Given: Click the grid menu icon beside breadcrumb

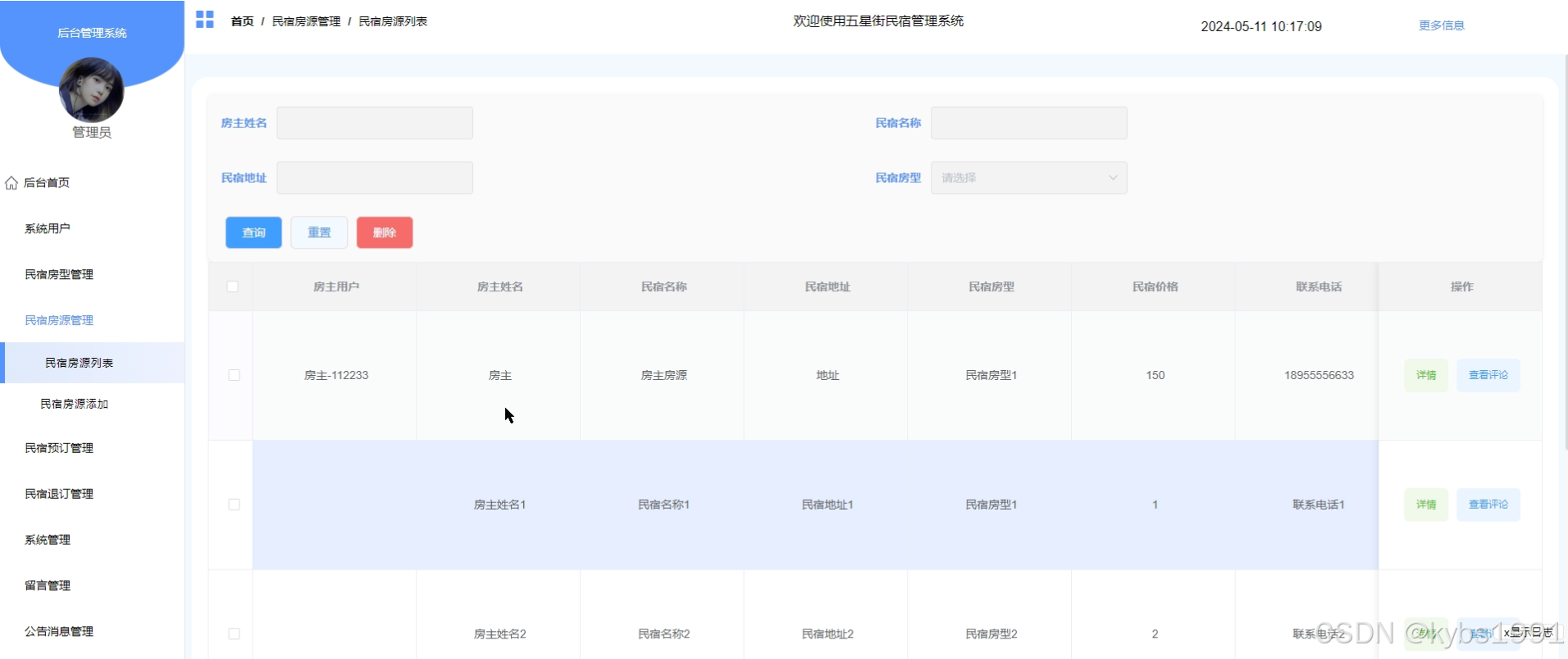Looking at the screenshot, I should tap(205, 20).
